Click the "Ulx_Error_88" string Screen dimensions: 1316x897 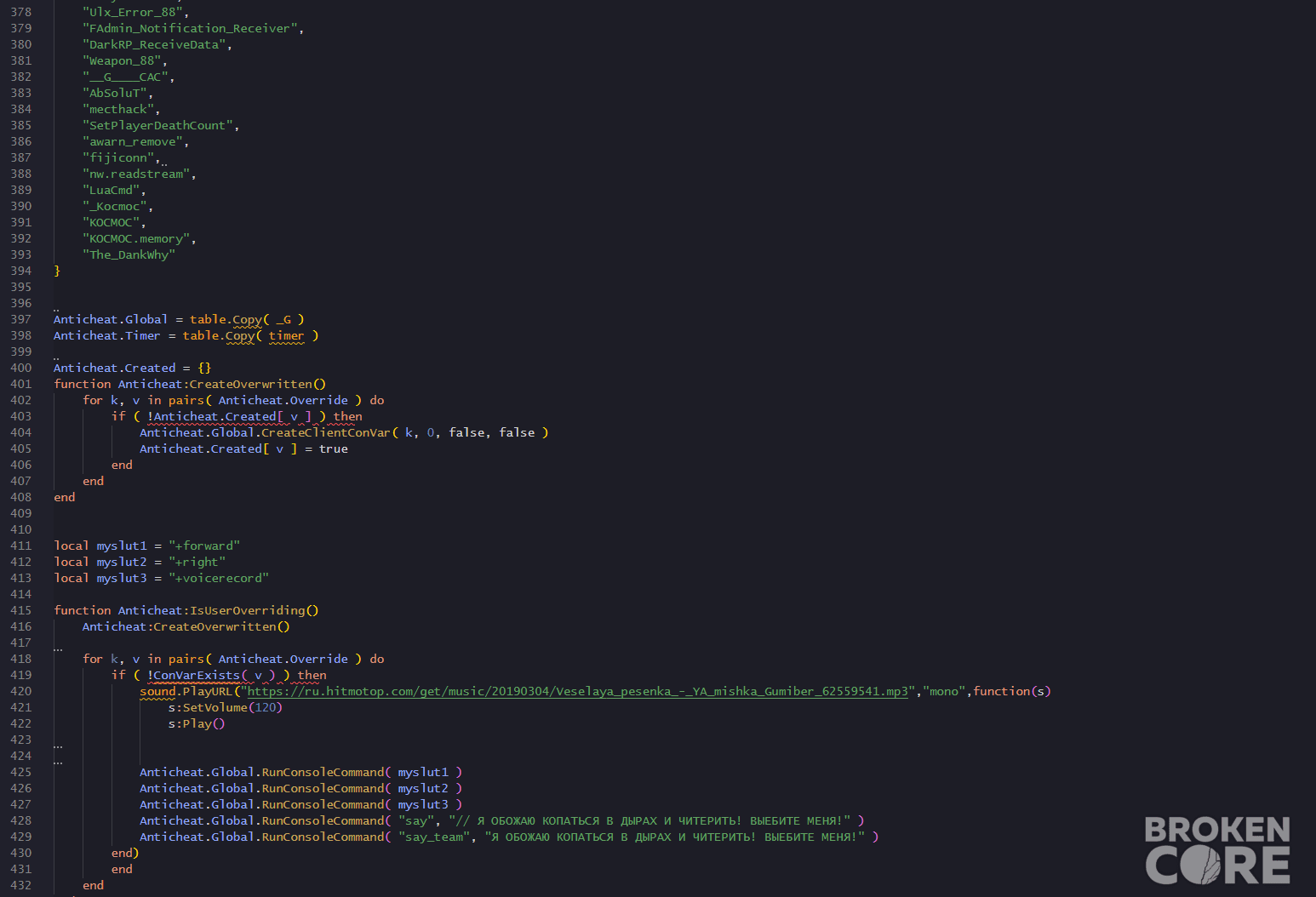coord(133,12)
